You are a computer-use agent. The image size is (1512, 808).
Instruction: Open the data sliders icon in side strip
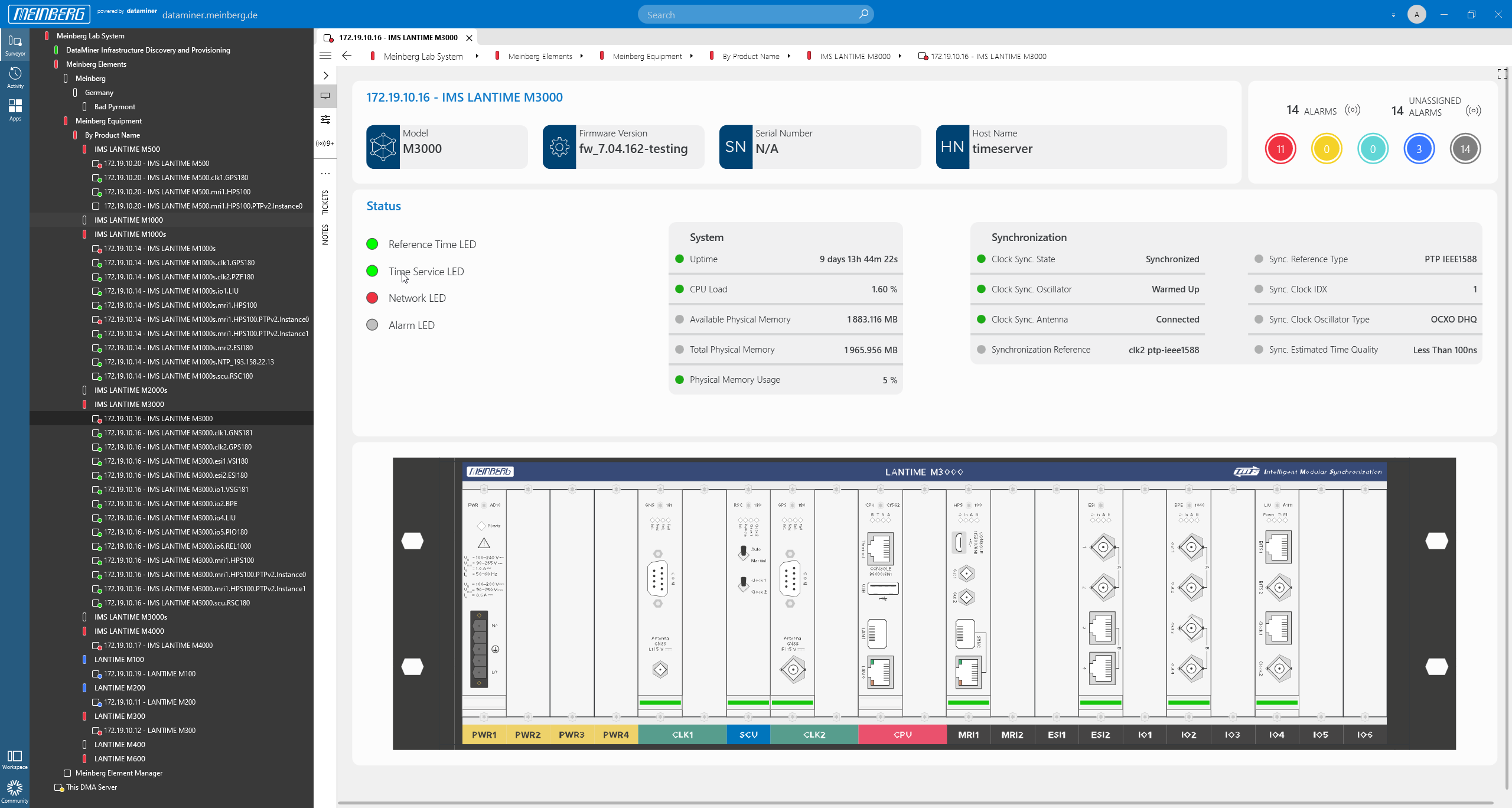pyautogui.click(x=325, y=119)
